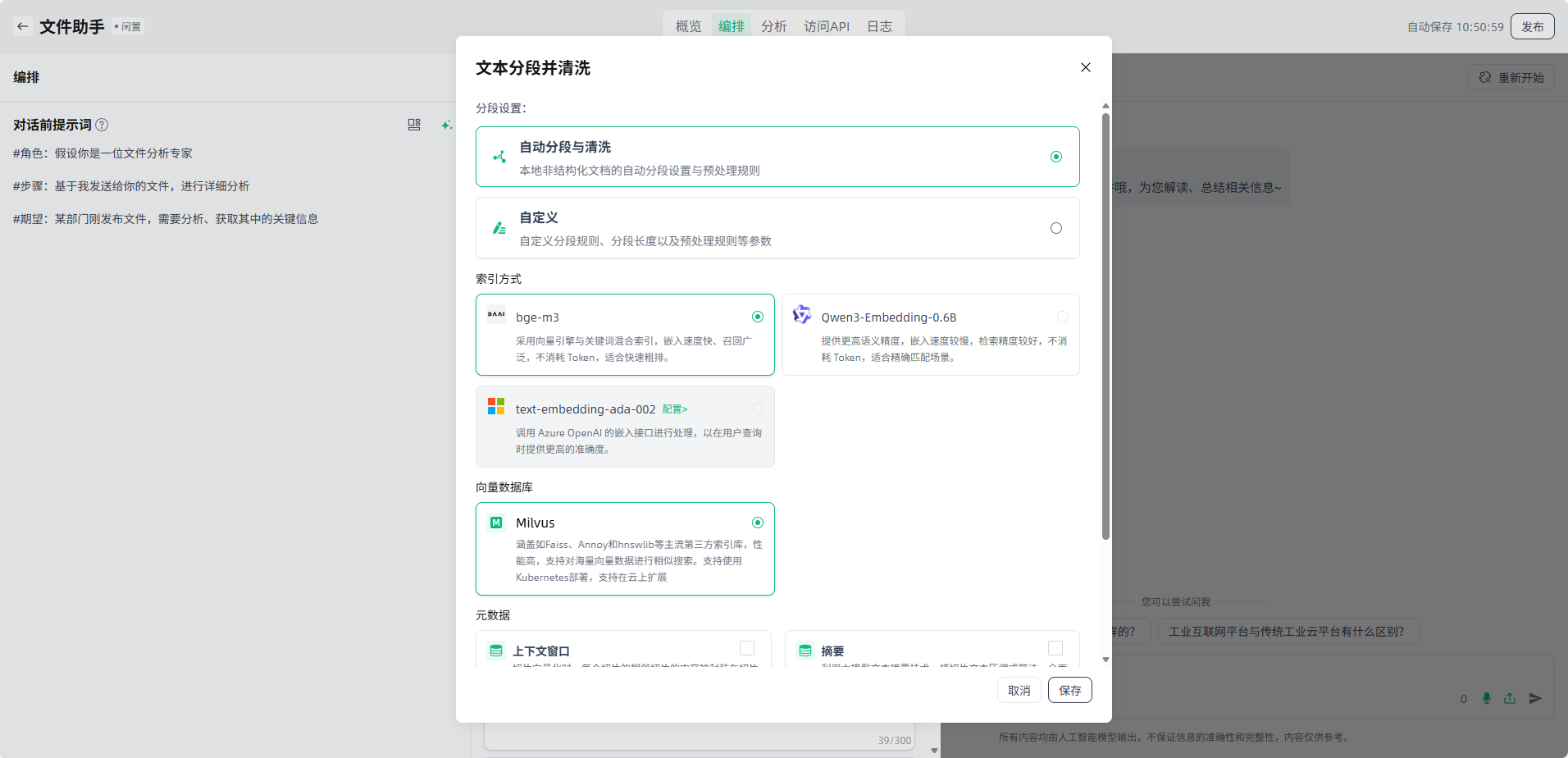
Task: Select the 自定义 segmentation radio button
Action: pos(1055,228)
